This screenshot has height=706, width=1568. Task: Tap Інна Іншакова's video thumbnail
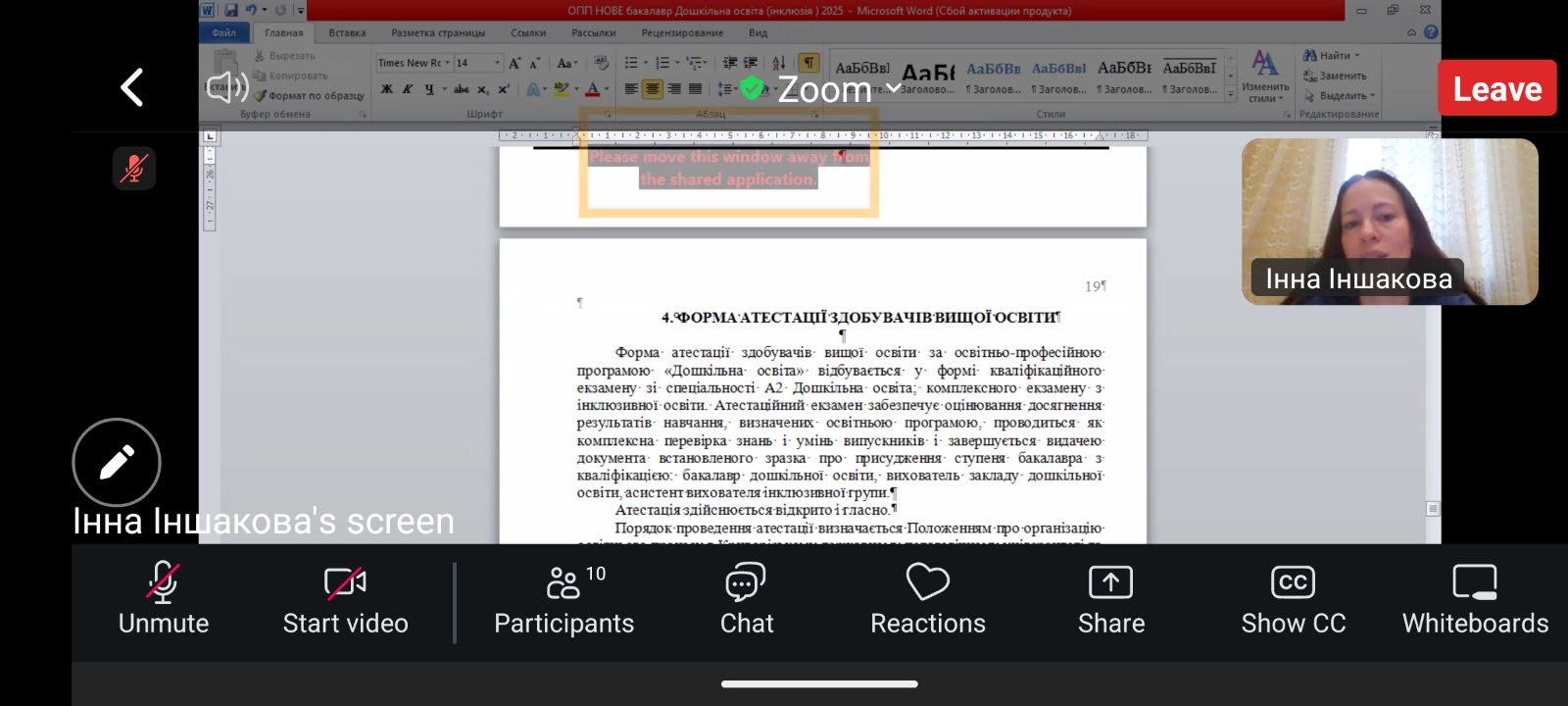pos(1389,221)
